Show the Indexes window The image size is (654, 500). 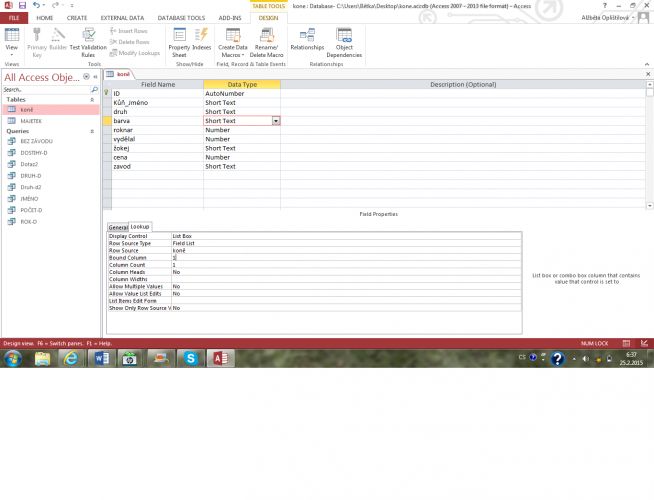(x=201, y=40)
